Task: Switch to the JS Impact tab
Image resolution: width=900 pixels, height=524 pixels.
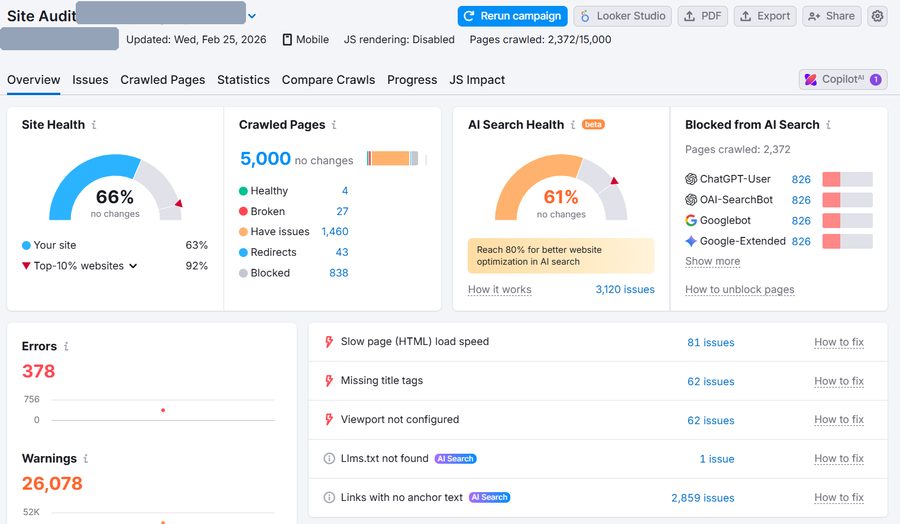Action: (477, 80)
